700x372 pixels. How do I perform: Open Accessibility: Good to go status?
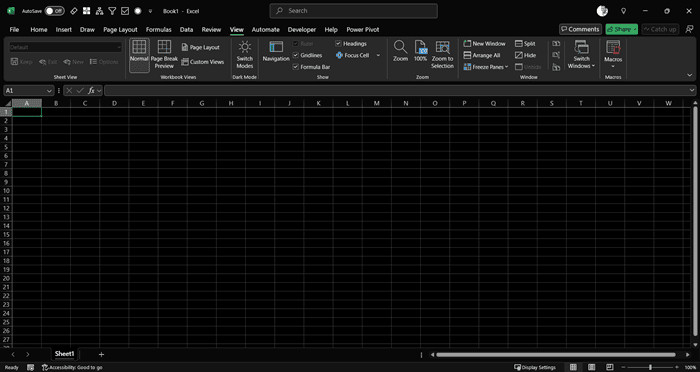tap(72, 367)
